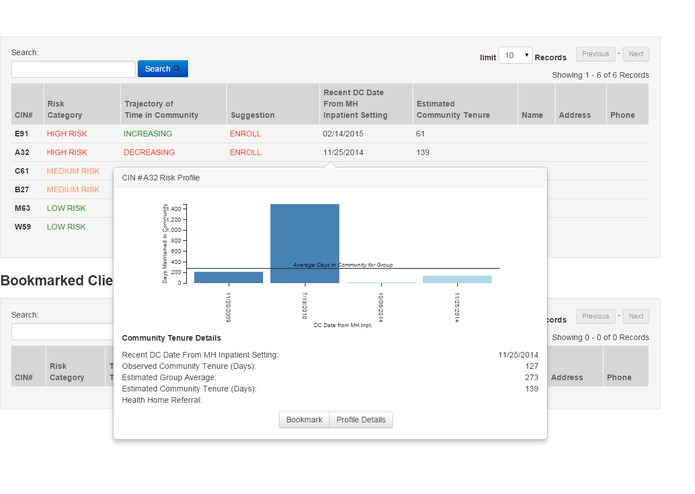695x494 pixels.
Task: Sort by Phone column header in top table
Action: [x=628, y=104]
